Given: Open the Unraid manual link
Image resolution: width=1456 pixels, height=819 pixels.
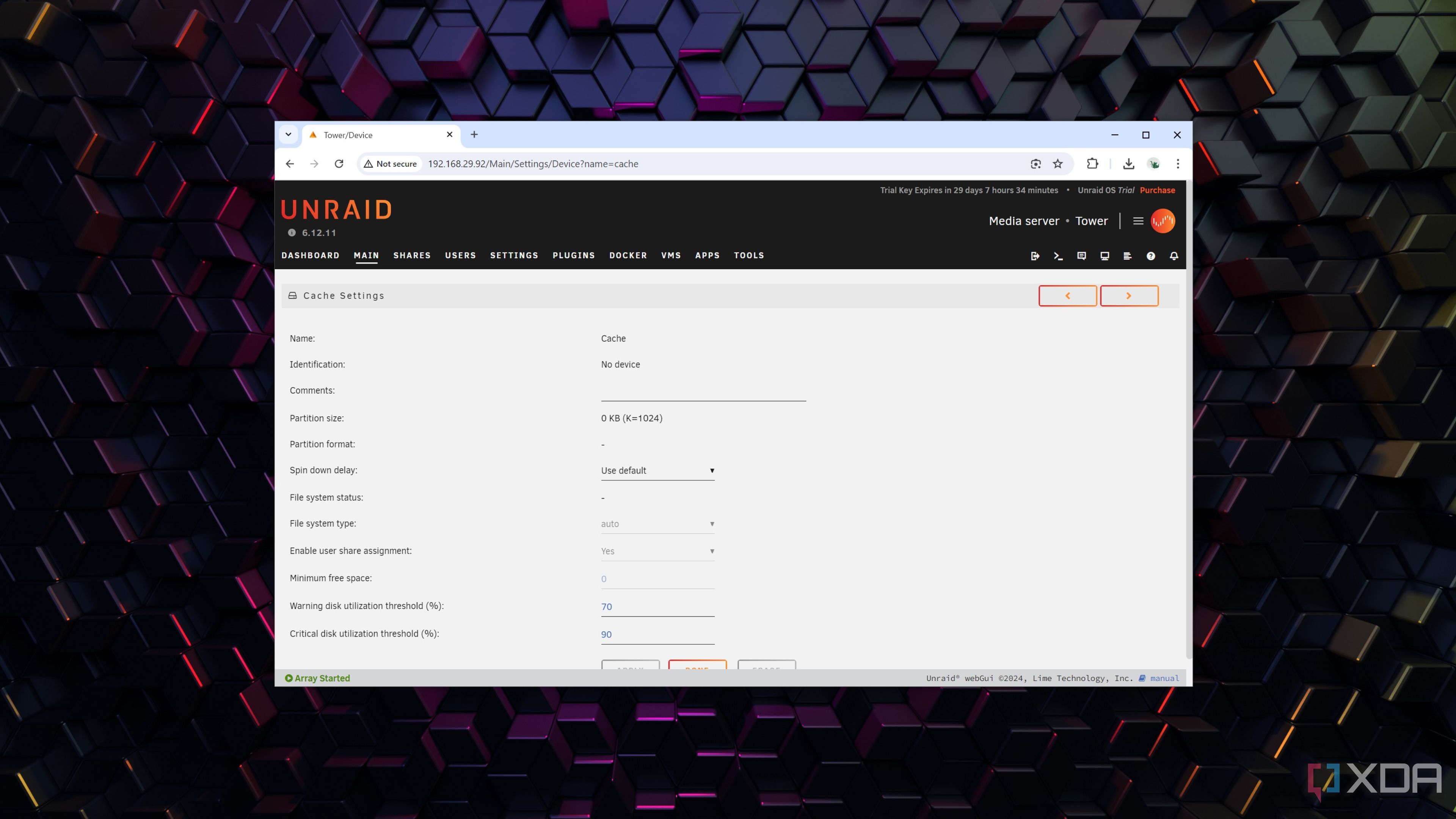Looking at the screenshot, I should (x=1164, y=678).
